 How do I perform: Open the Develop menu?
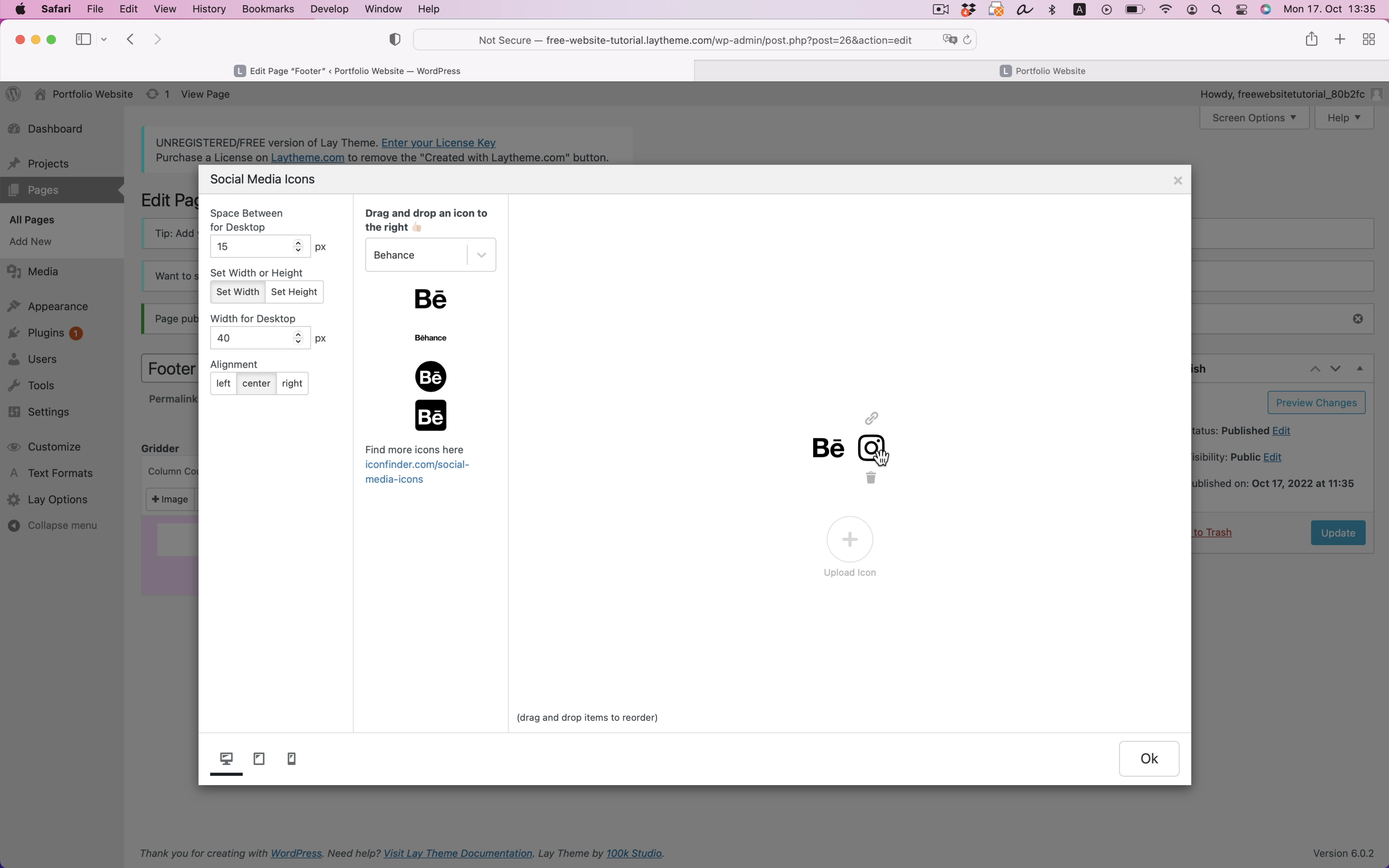click(329, 9)
